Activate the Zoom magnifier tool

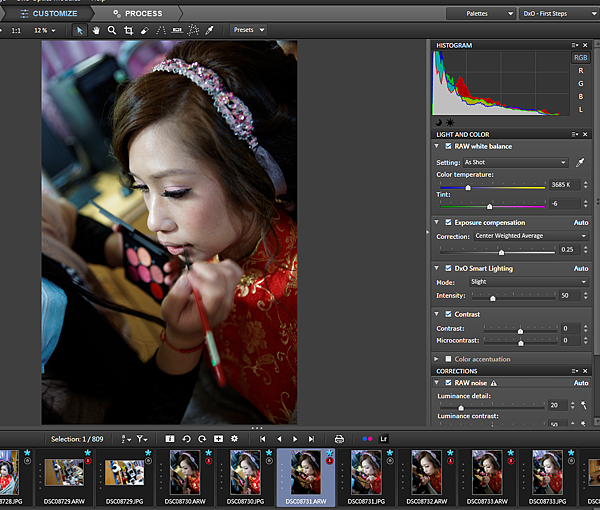[x=112, y=30]
